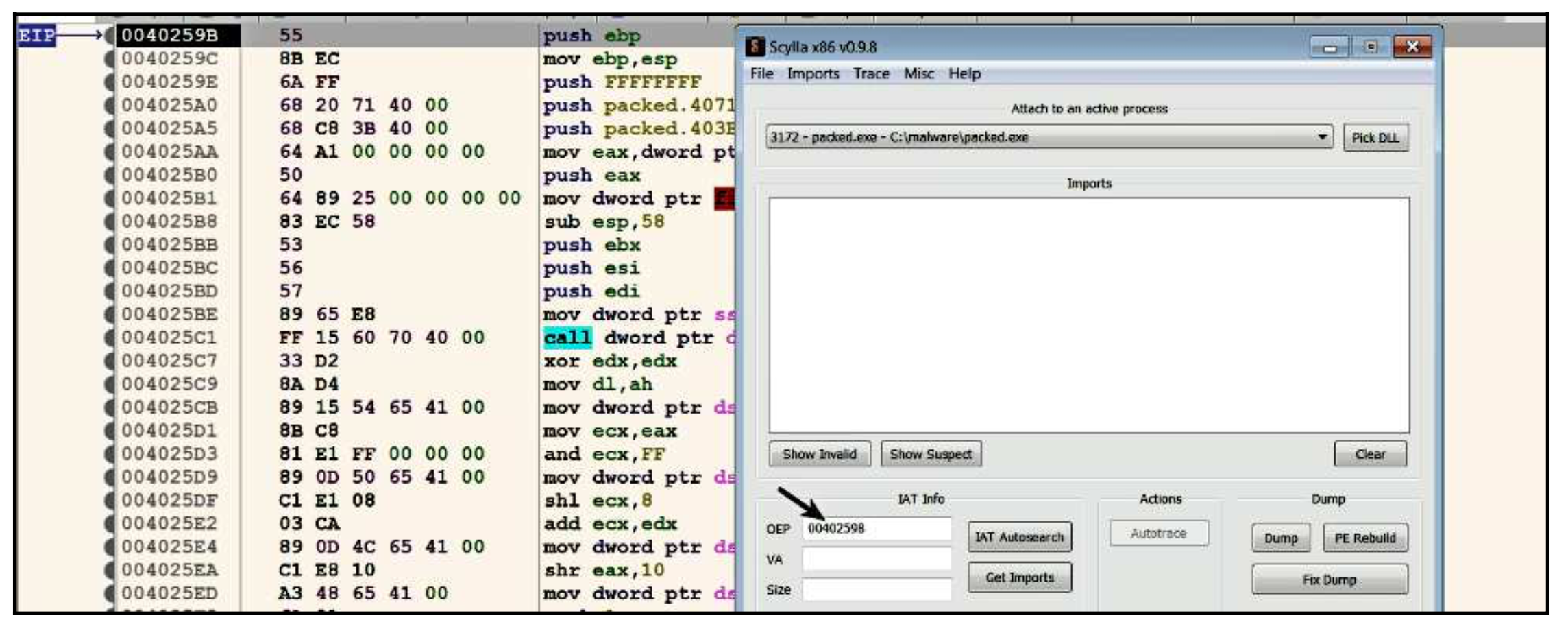Select address 004025A5 row

pyautogui.click(x=170, y=128)
